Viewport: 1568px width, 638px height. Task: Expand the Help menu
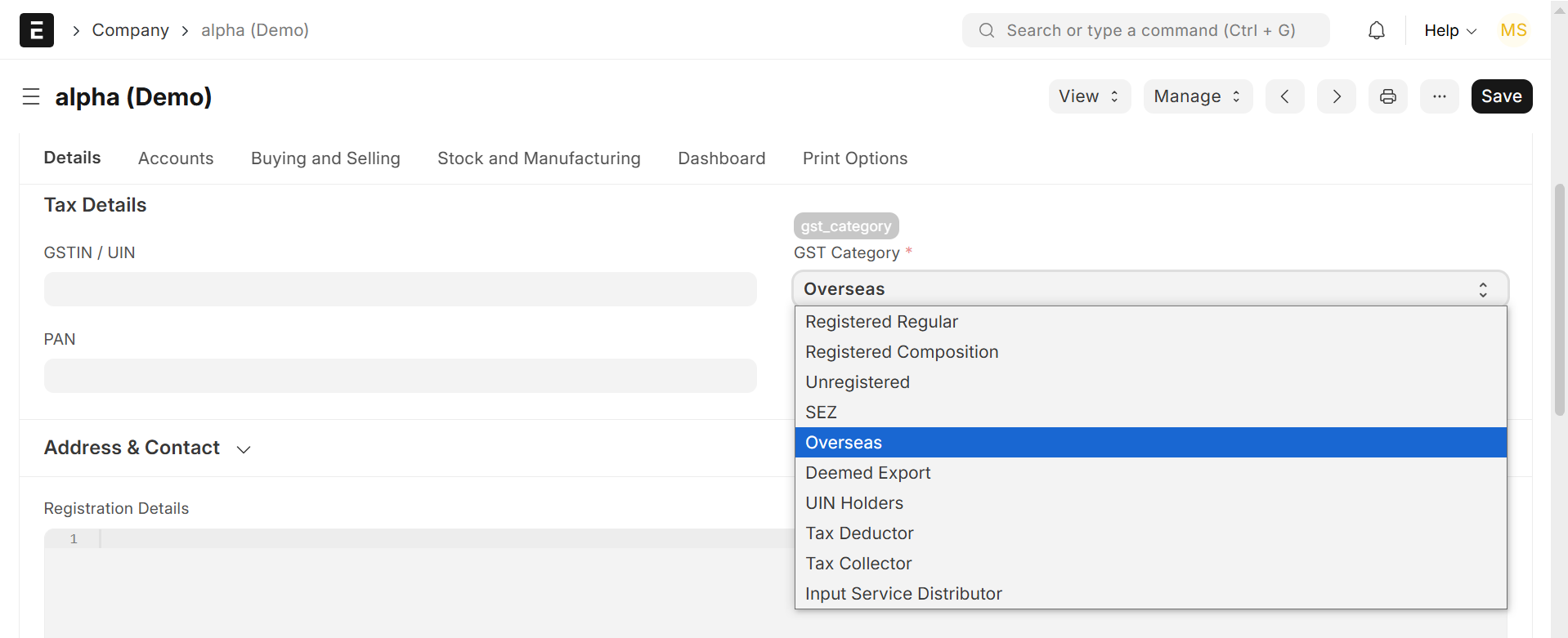[1449, 30]
